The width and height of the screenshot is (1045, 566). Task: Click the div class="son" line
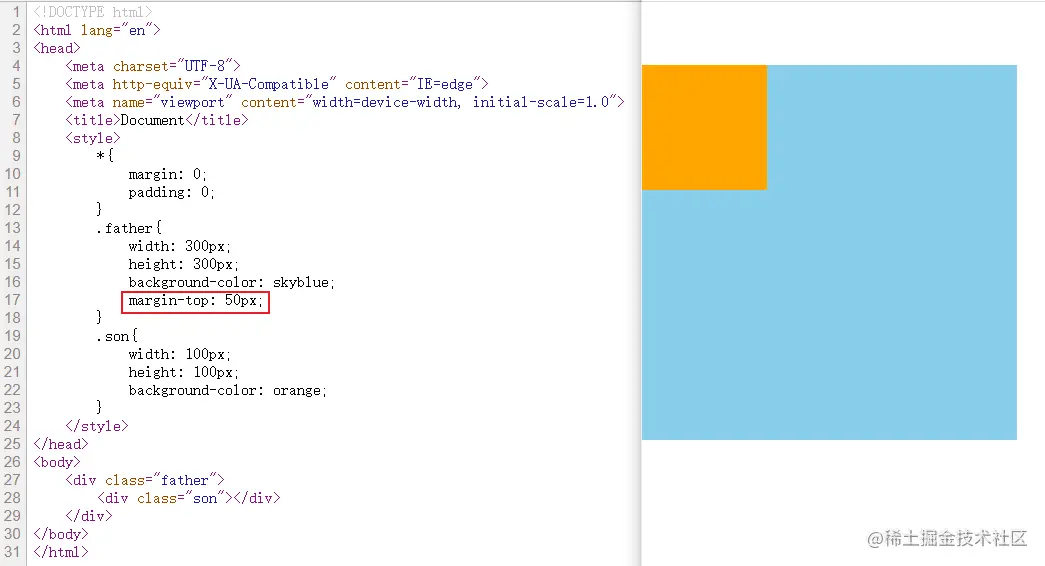point(189,498)
